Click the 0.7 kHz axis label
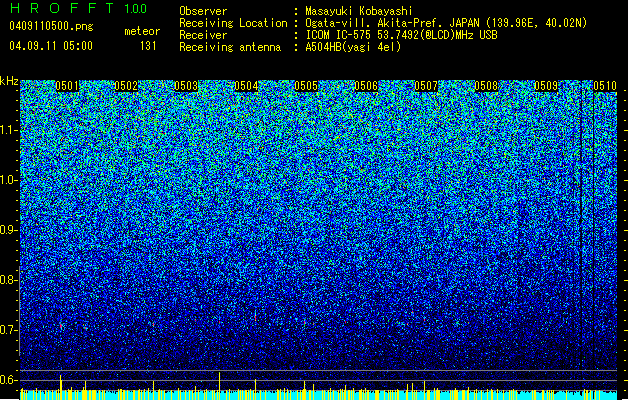629x400 pixels. 9,330
